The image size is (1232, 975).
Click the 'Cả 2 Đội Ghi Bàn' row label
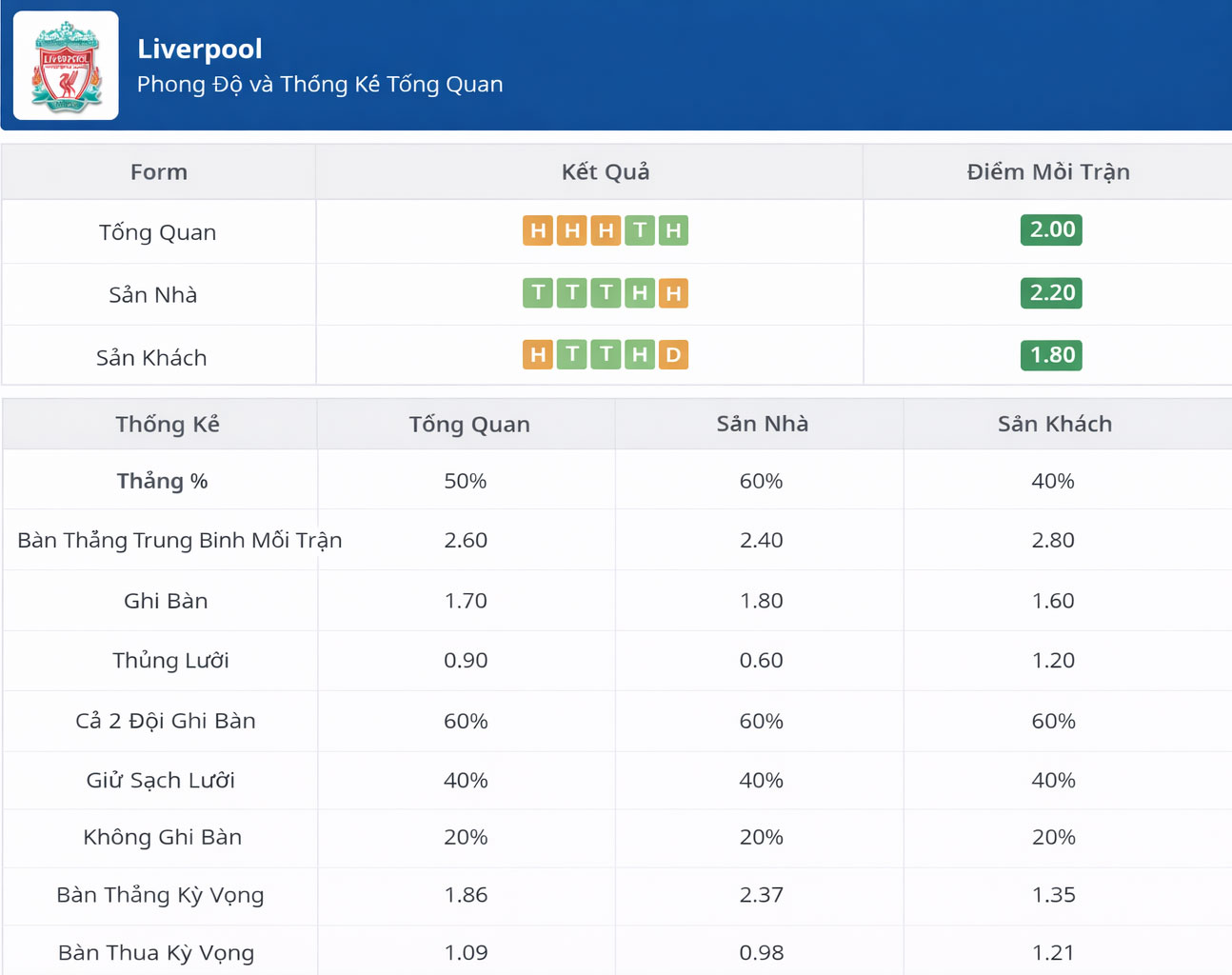click(x=166, y=721)
